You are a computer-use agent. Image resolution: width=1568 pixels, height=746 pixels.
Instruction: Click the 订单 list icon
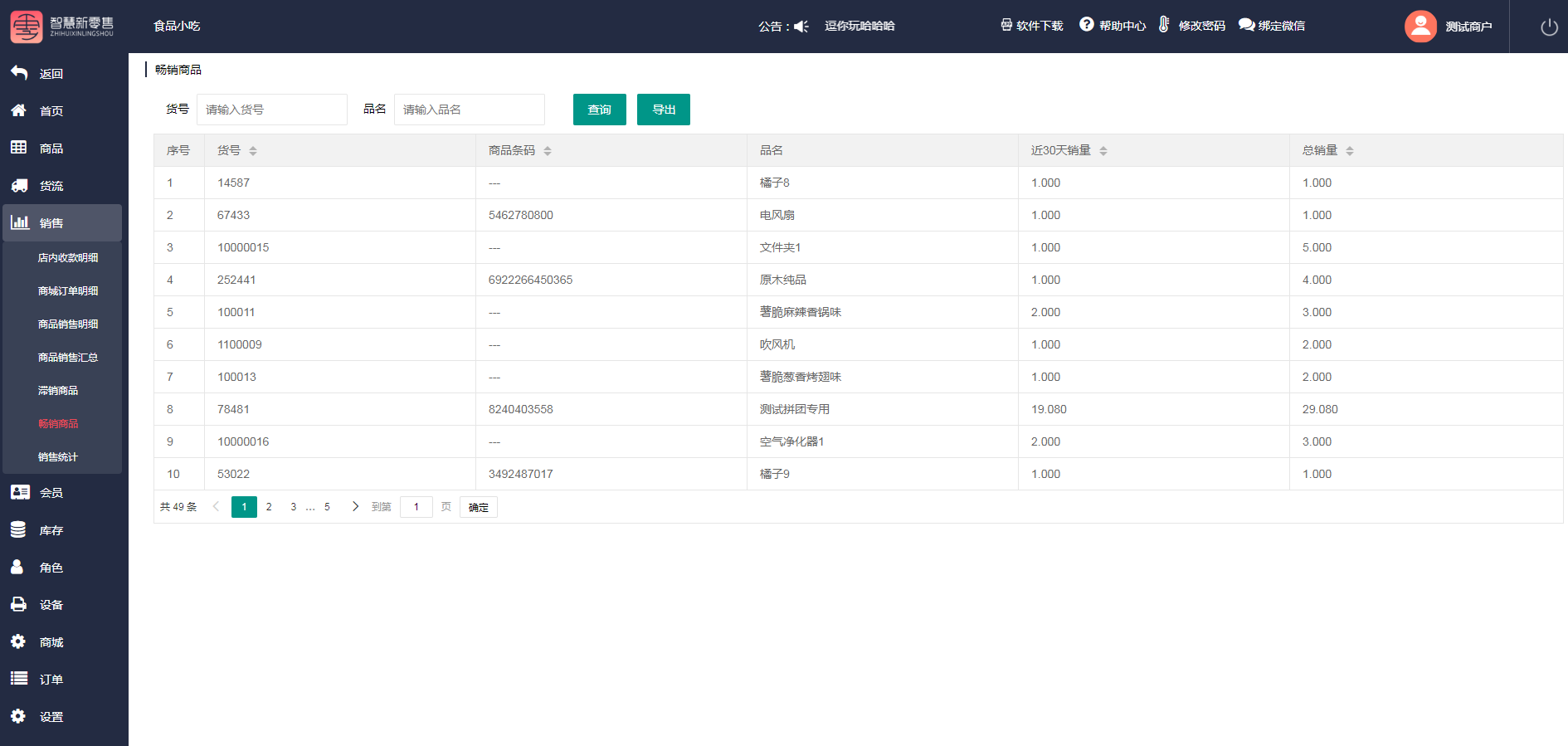[x=19, y=679]
